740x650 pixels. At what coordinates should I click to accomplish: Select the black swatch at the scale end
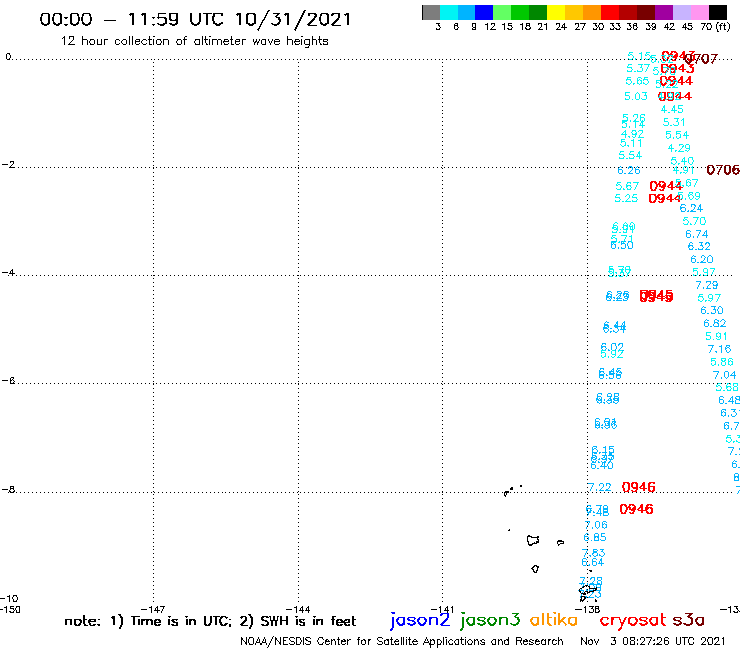coord(717,12)
